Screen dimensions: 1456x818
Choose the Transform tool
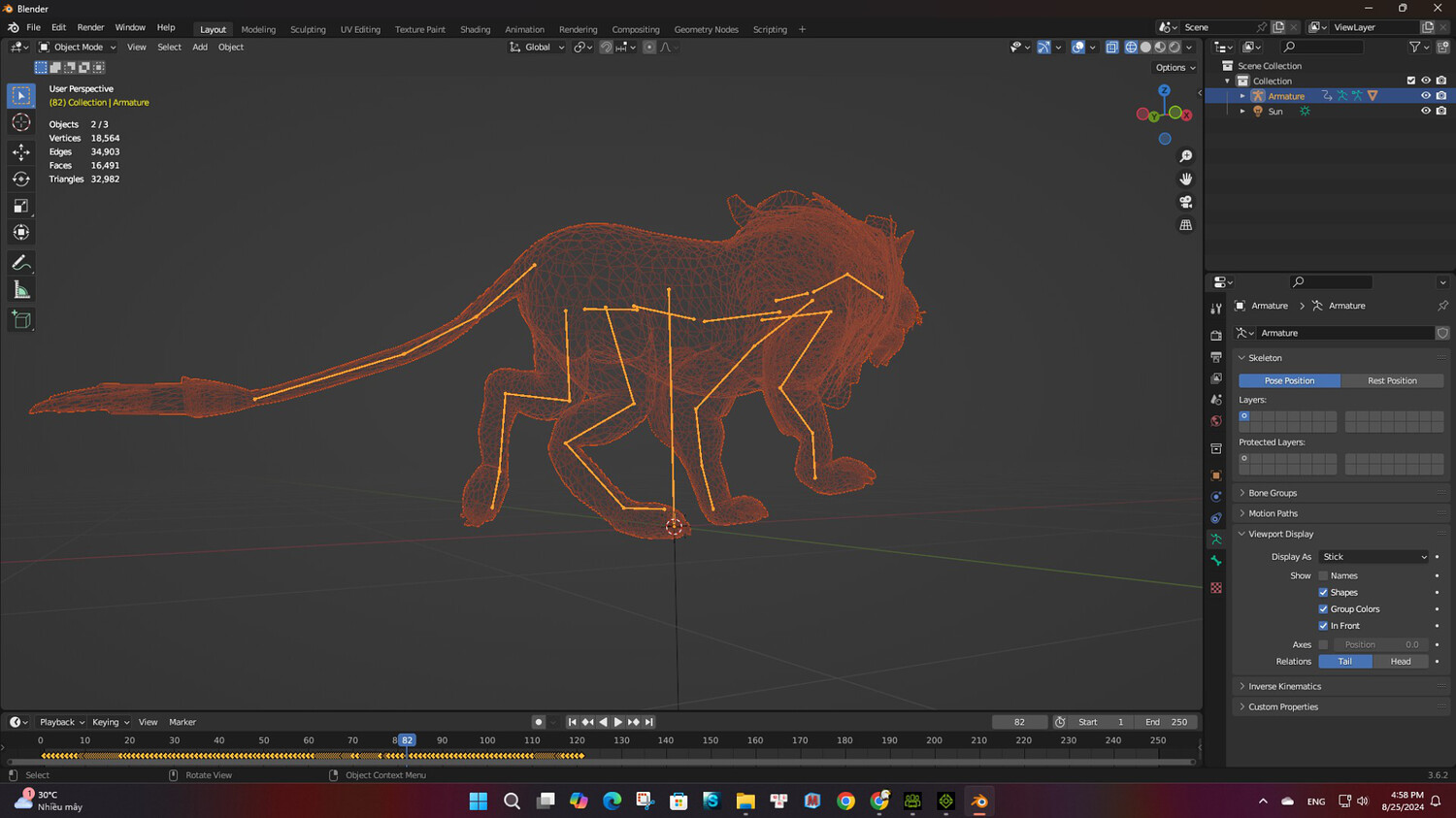point(21,232)
